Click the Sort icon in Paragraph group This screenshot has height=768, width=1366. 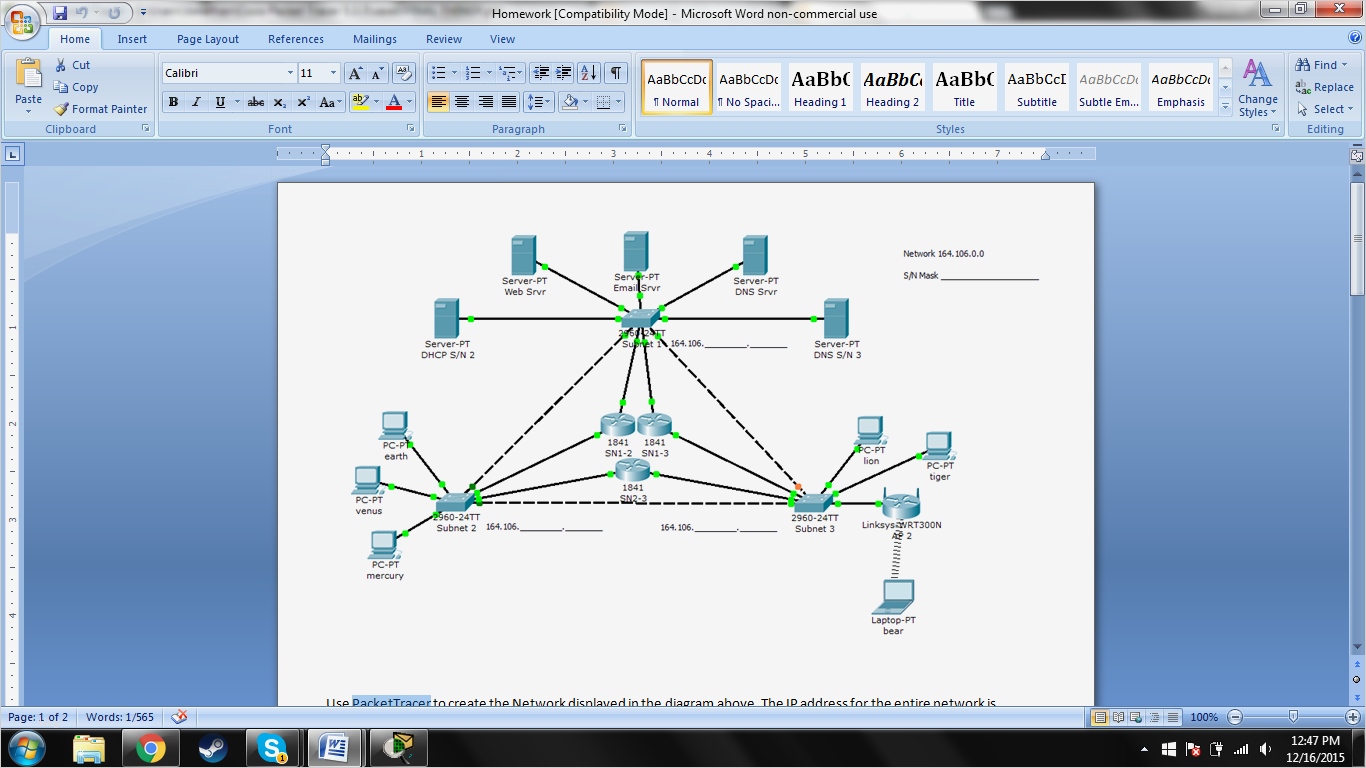[587, 72]
